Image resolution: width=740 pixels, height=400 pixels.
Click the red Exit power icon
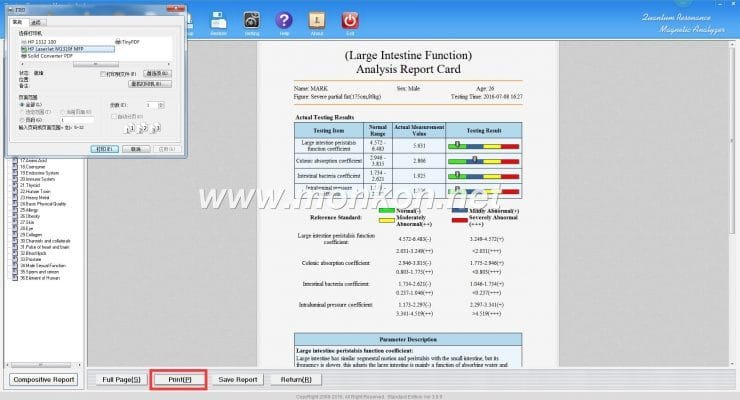350,21
